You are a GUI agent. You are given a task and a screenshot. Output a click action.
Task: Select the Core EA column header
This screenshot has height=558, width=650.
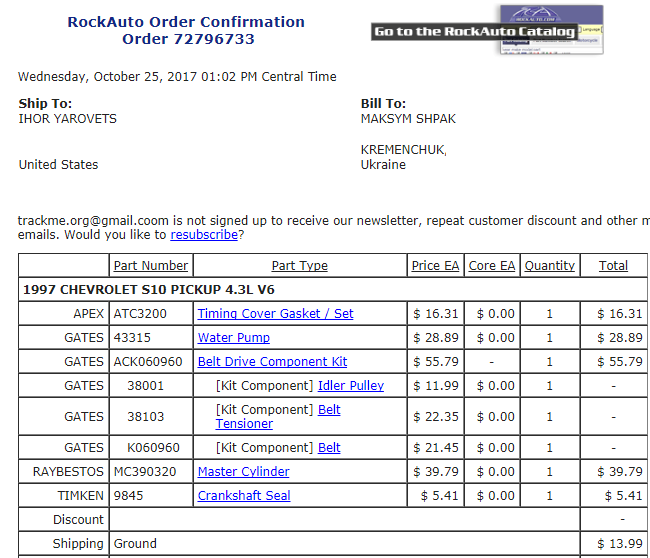[x=492, y=265]
